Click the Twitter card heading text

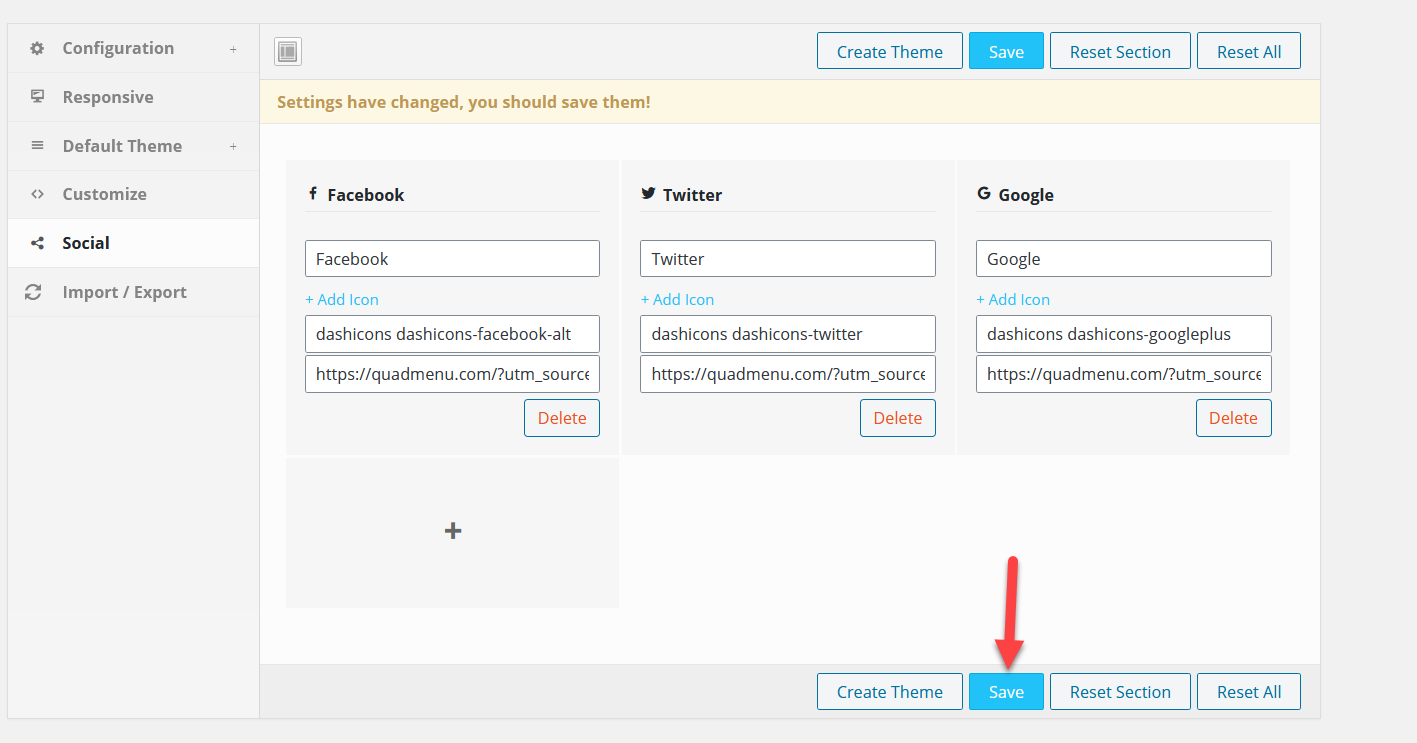[x=692, y=194]
